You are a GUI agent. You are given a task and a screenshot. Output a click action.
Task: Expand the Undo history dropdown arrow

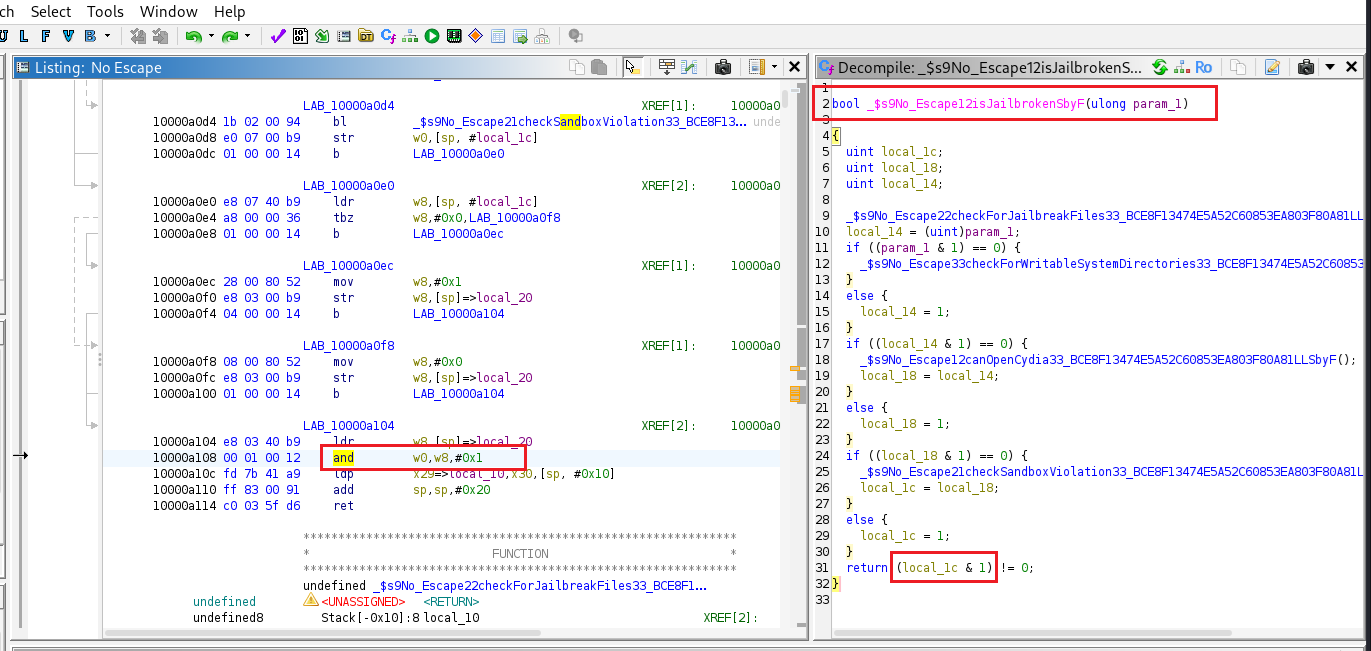point(211,37)
